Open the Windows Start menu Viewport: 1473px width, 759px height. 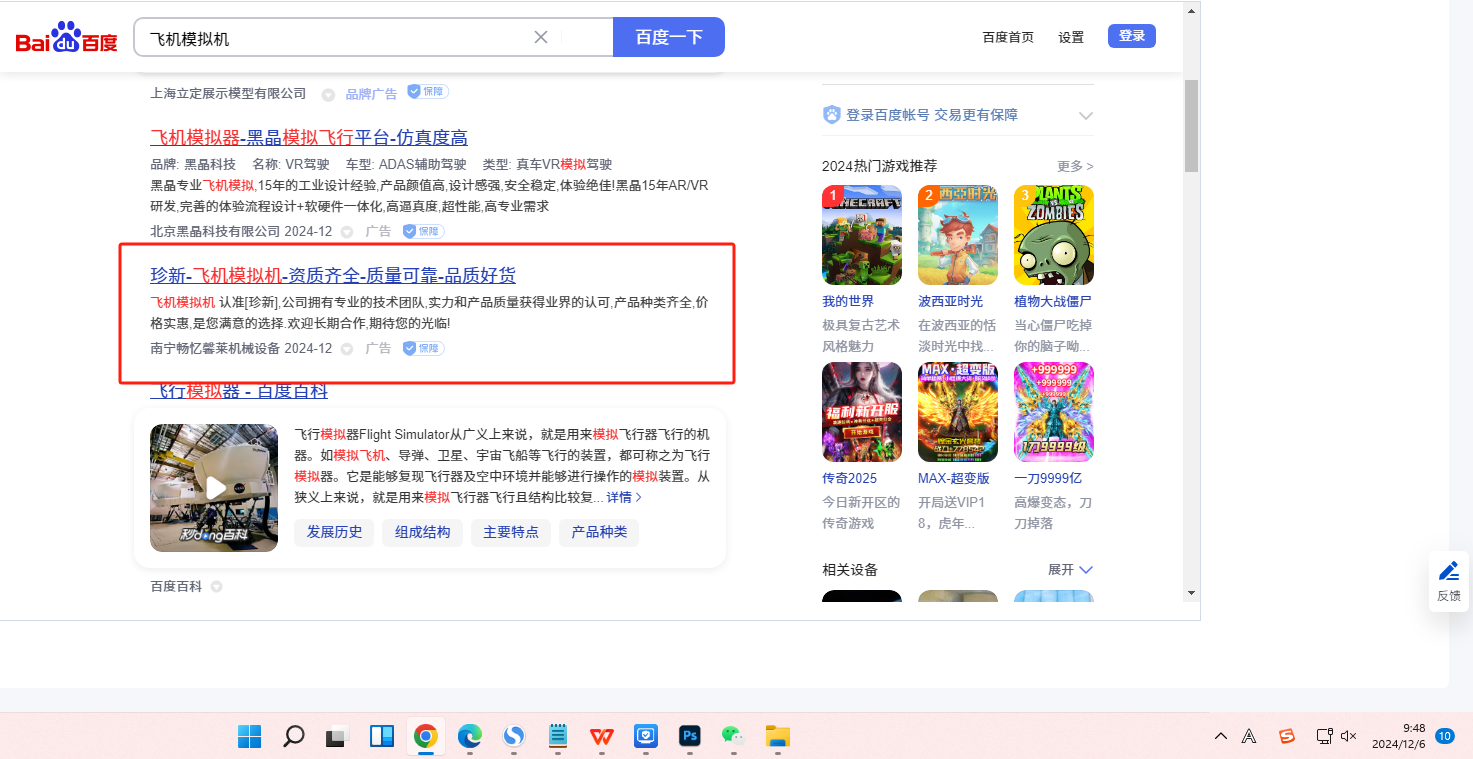point(249,737)
